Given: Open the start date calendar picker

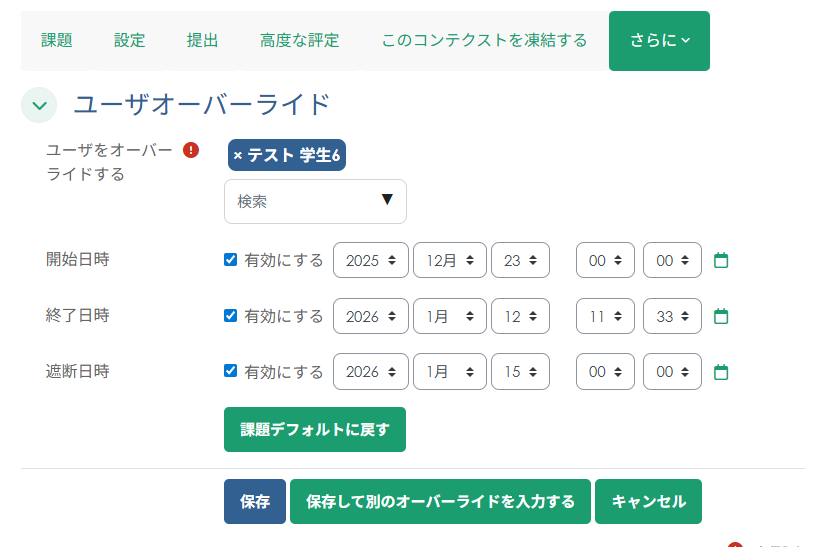Looking at the screenshot, I should tap(721, 260).
